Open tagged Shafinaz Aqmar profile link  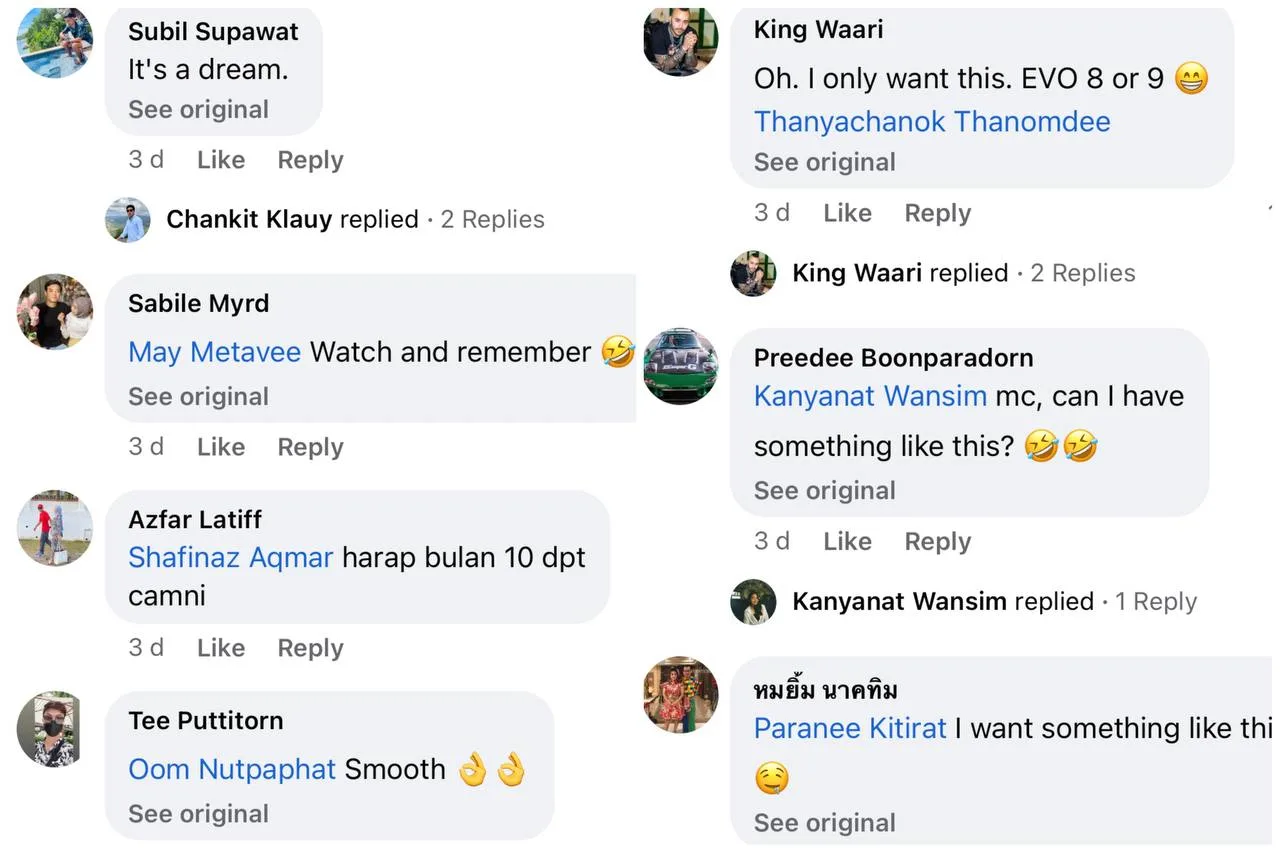click(230, 557)
